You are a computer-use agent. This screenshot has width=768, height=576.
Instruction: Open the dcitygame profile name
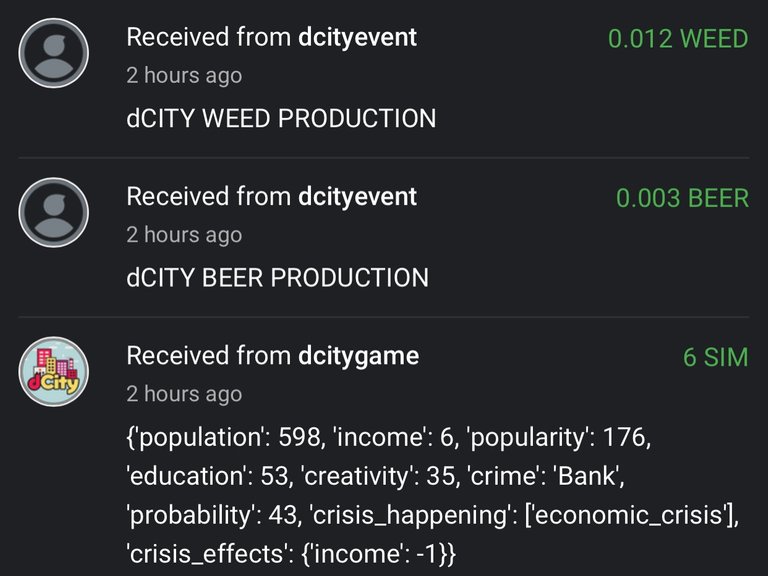click(x=359, y=356)
